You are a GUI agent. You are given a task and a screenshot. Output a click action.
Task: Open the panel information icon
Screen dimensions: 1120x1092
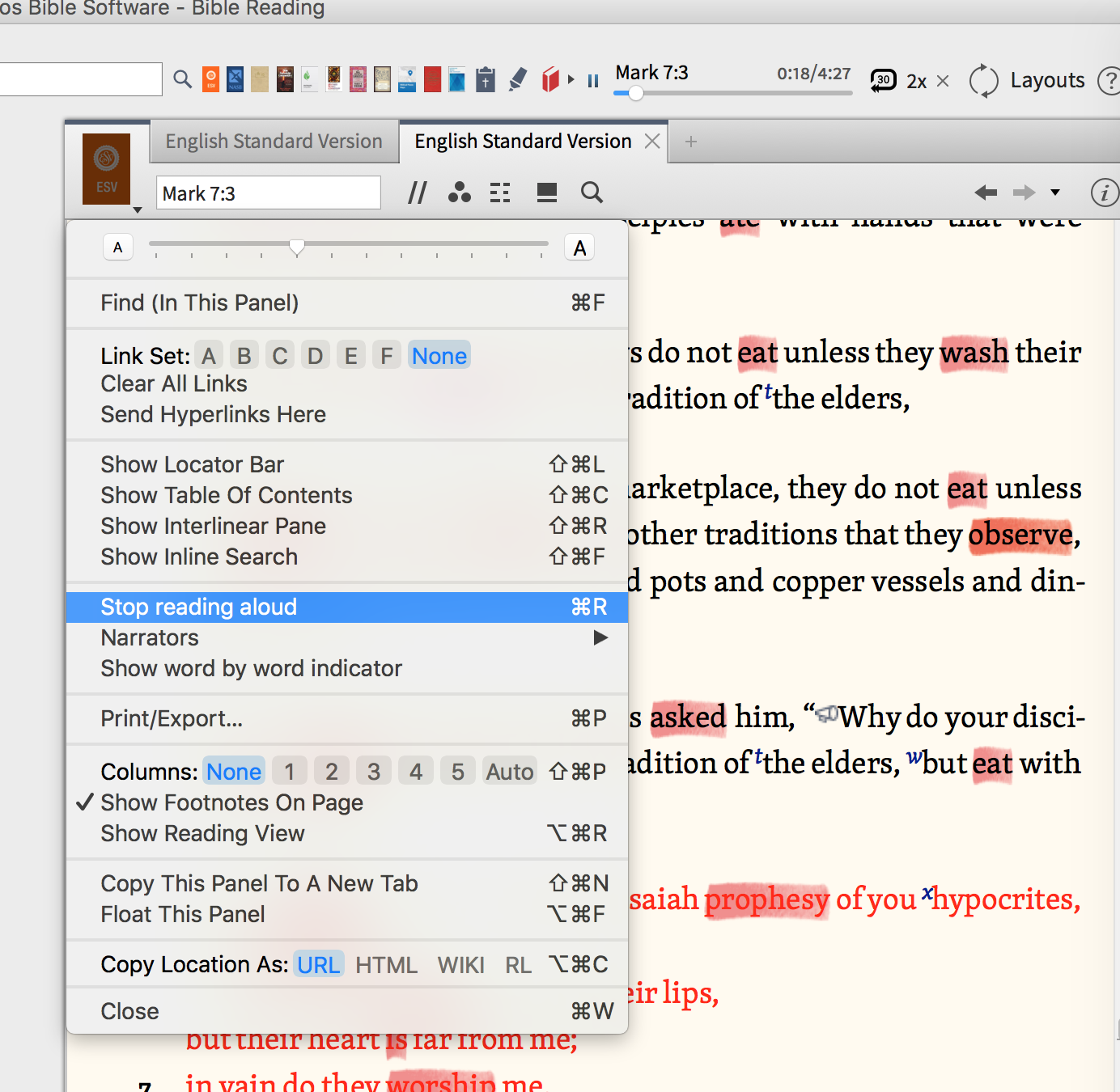click(1105, 193)
